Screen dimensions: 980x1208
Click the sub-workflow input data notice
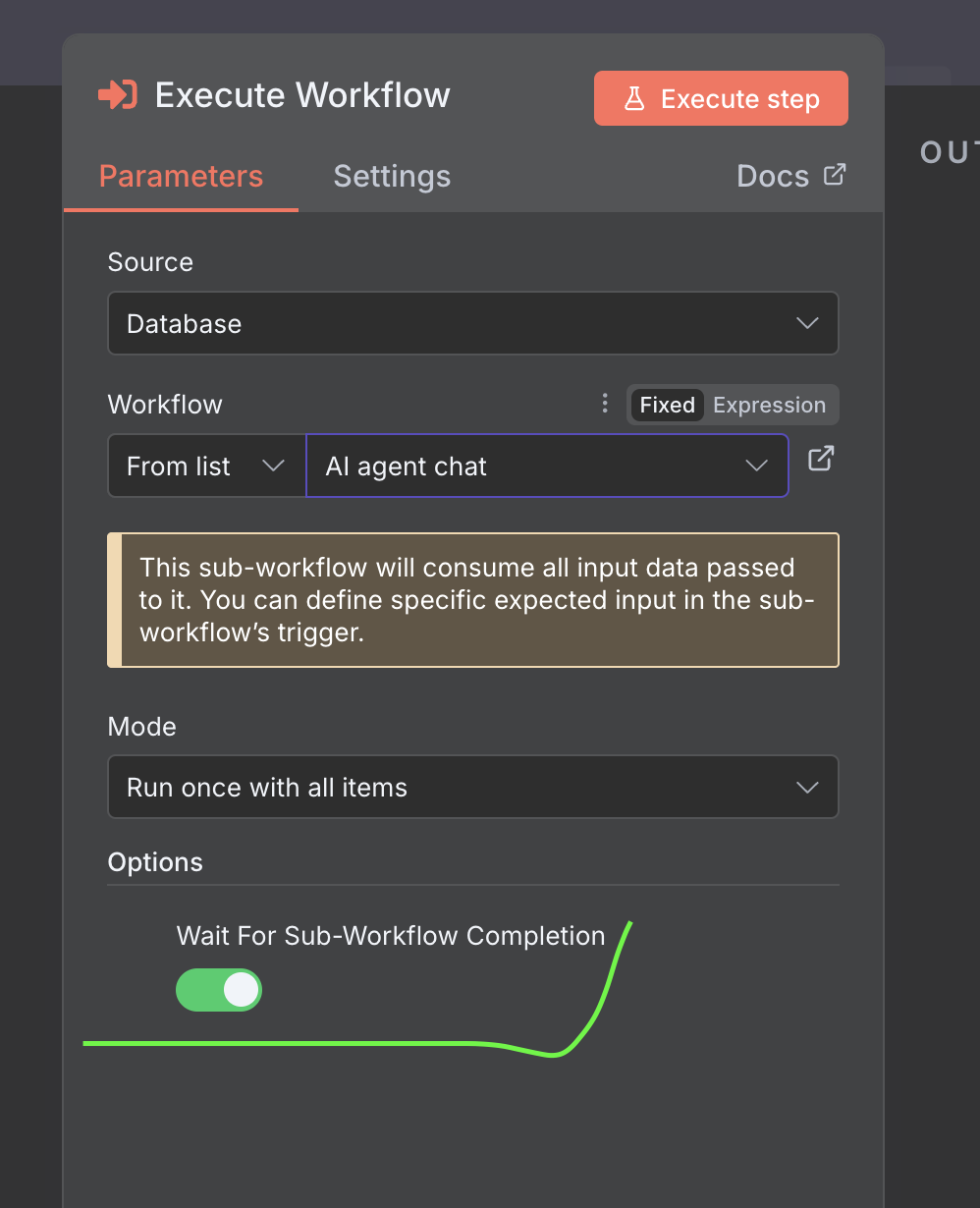[x=473, y=600]
